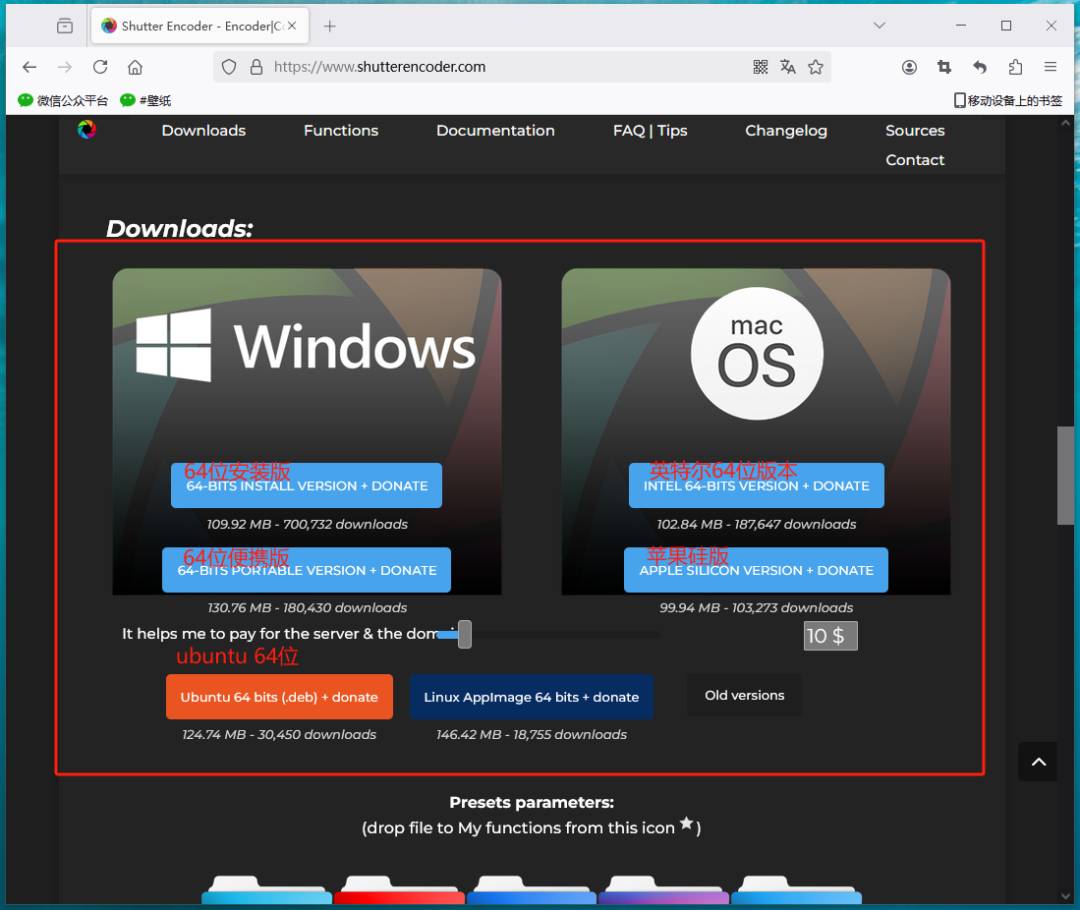Click the forward navigation arrow
1080x910 pixels.
[65, 67]
